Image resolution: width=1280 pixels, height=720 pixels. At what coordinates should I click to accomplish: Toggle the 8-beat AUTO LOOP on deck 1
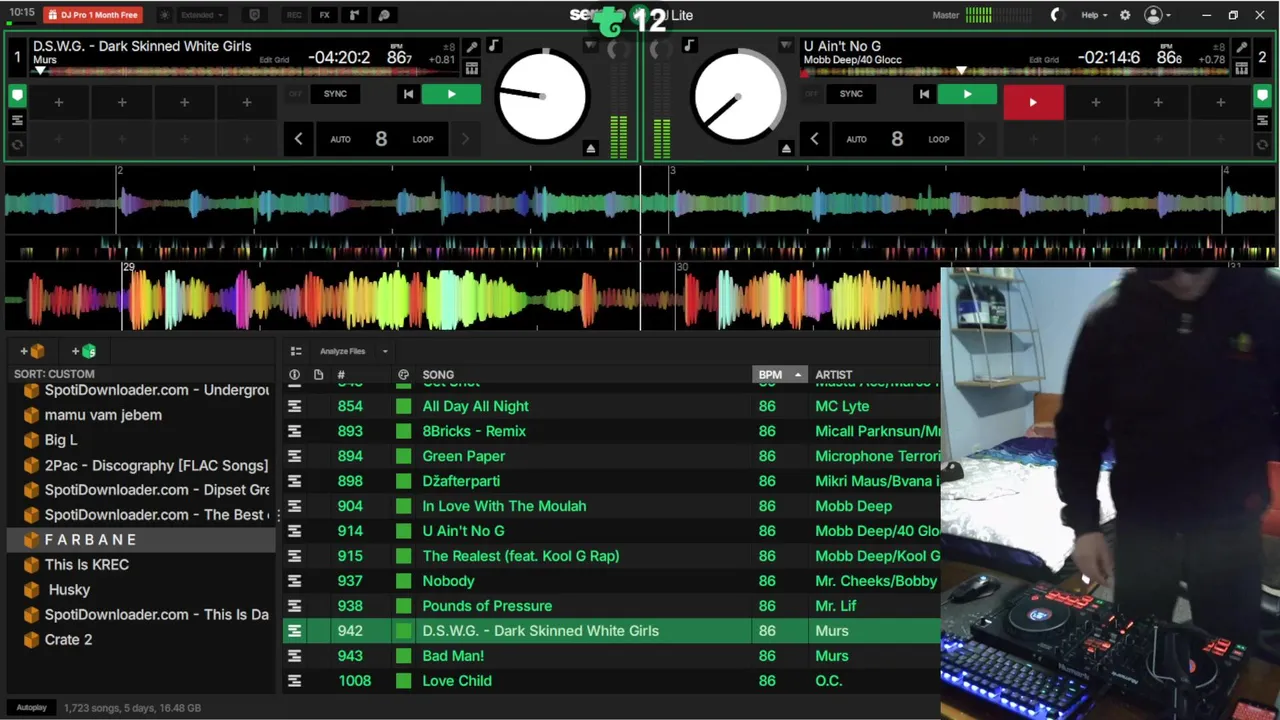coord(381,139)
